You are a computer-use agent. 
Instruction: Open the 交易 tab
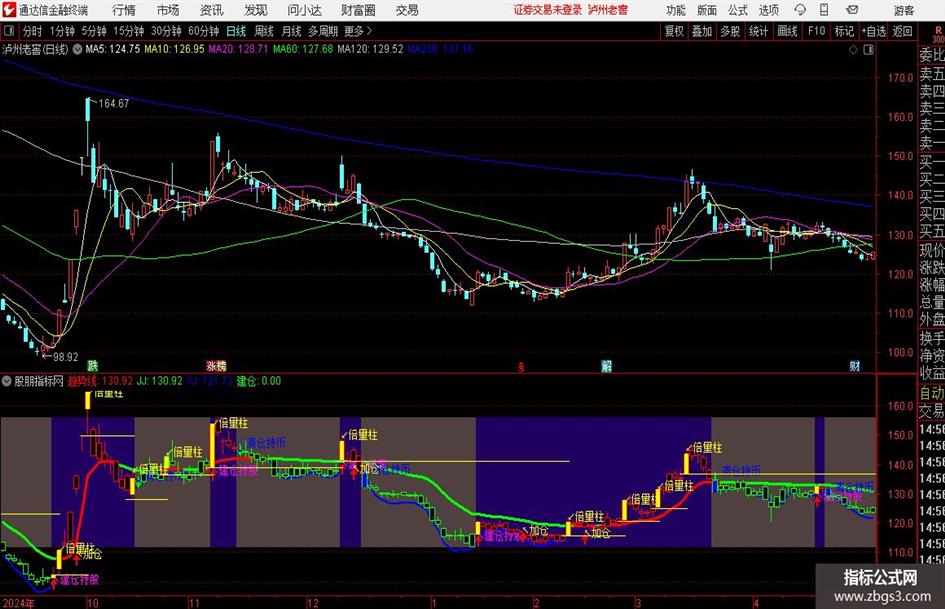pos(407,10)
